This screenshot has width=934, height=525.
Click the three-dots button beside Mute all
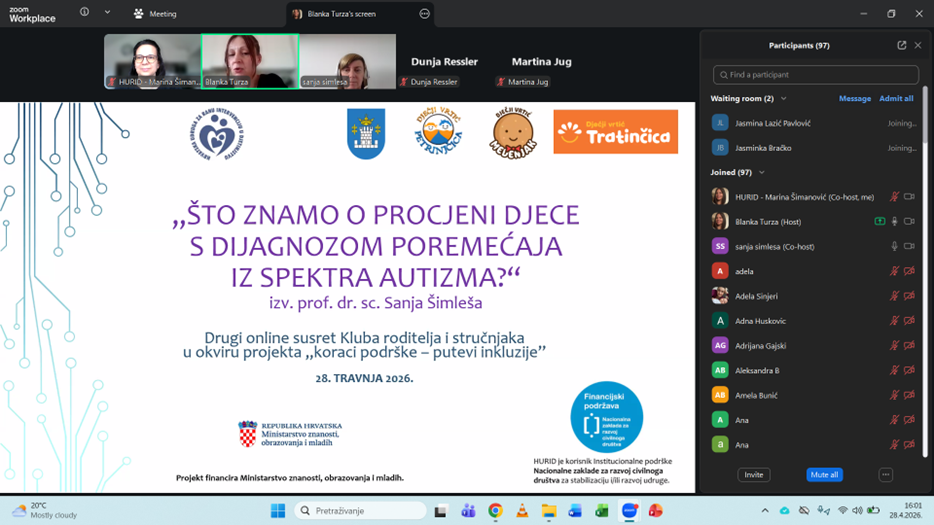click(885, 475)
